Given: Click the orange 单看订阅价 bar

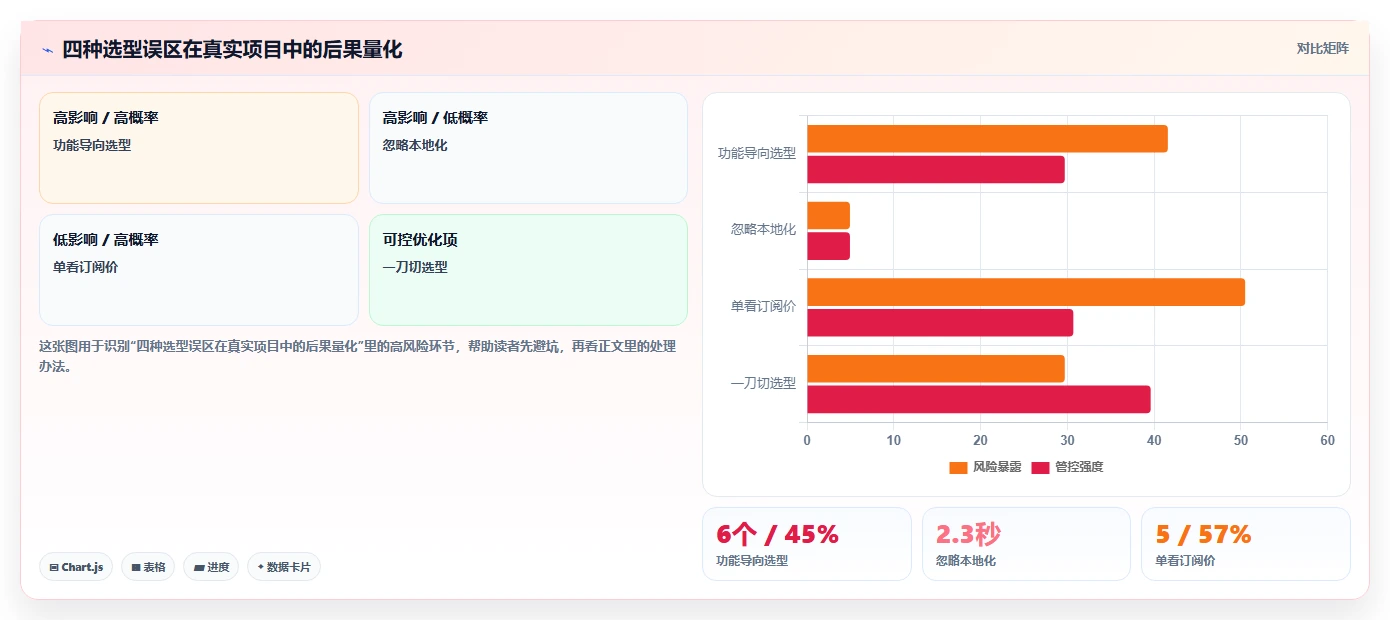Looking at the screenshot, I should (1026, 292).
